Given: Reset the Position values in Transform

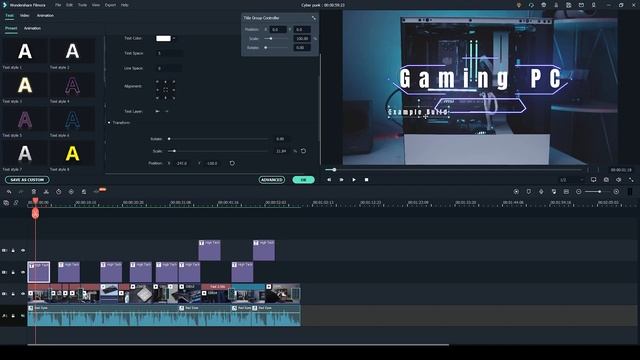Looking at the screenshot, I should [x=232, y=163].
